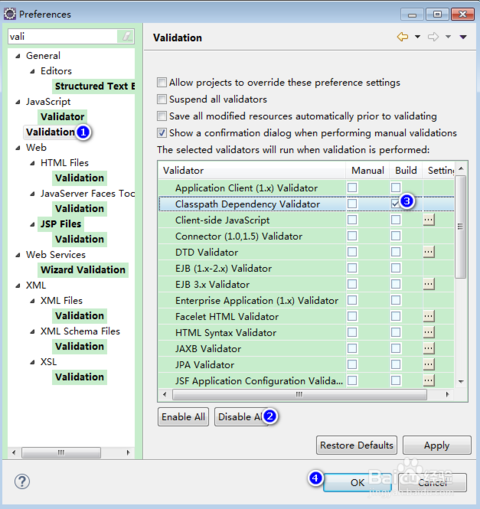The image size is (480, 509).
Task: Confirm preferences with OK button
Action: click(357, 482)
